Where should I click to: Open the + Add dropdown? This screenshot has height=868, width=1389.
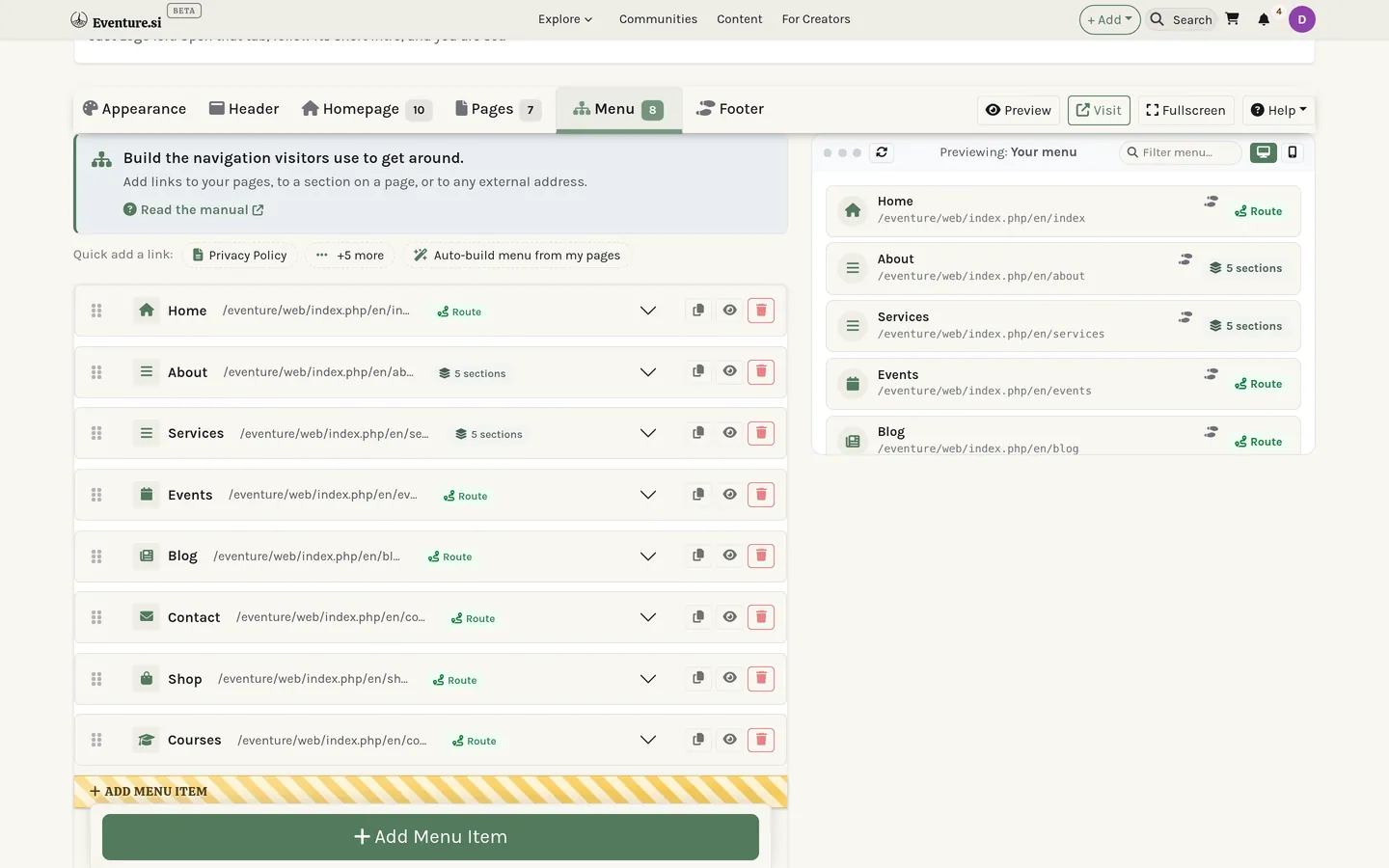coord(1109,19)
